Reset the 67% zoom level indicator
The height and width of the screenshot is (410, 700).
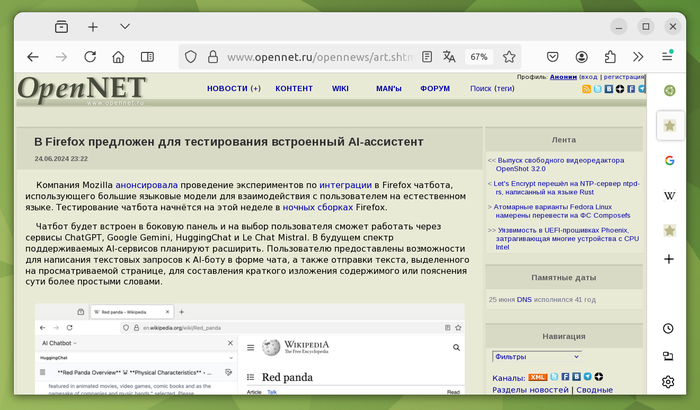[x=479, y=57]
